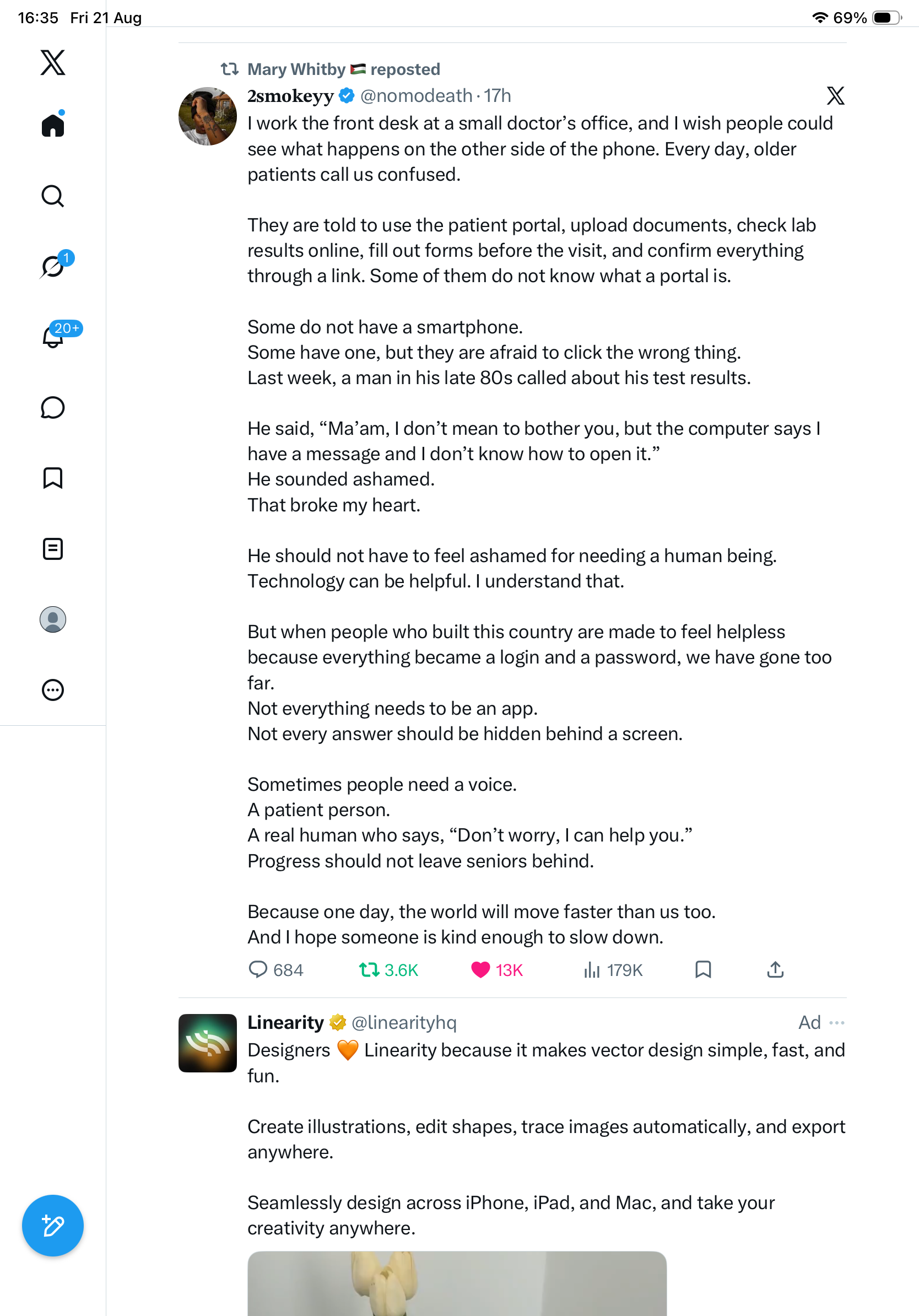Toggle bookmark on 2smokeyy's post
The height and width of the screenshot is (1316, 919).
click(x=703, y=970)
